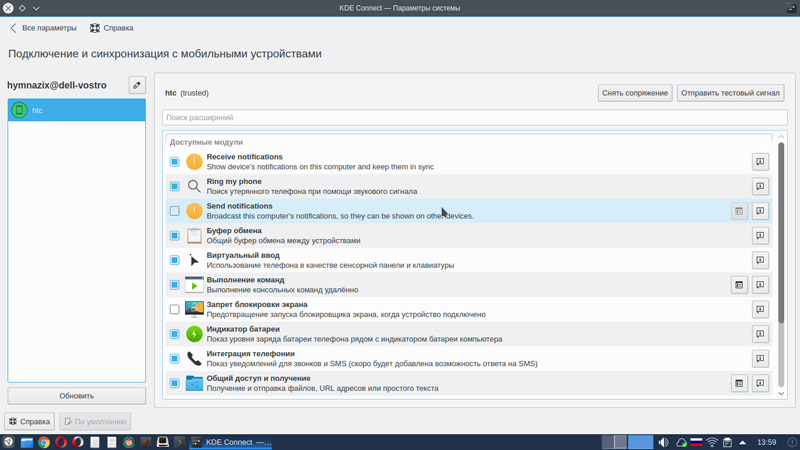Open Opera from the taskbar
The height and width of the screenshot is (450, 800).
61,442
